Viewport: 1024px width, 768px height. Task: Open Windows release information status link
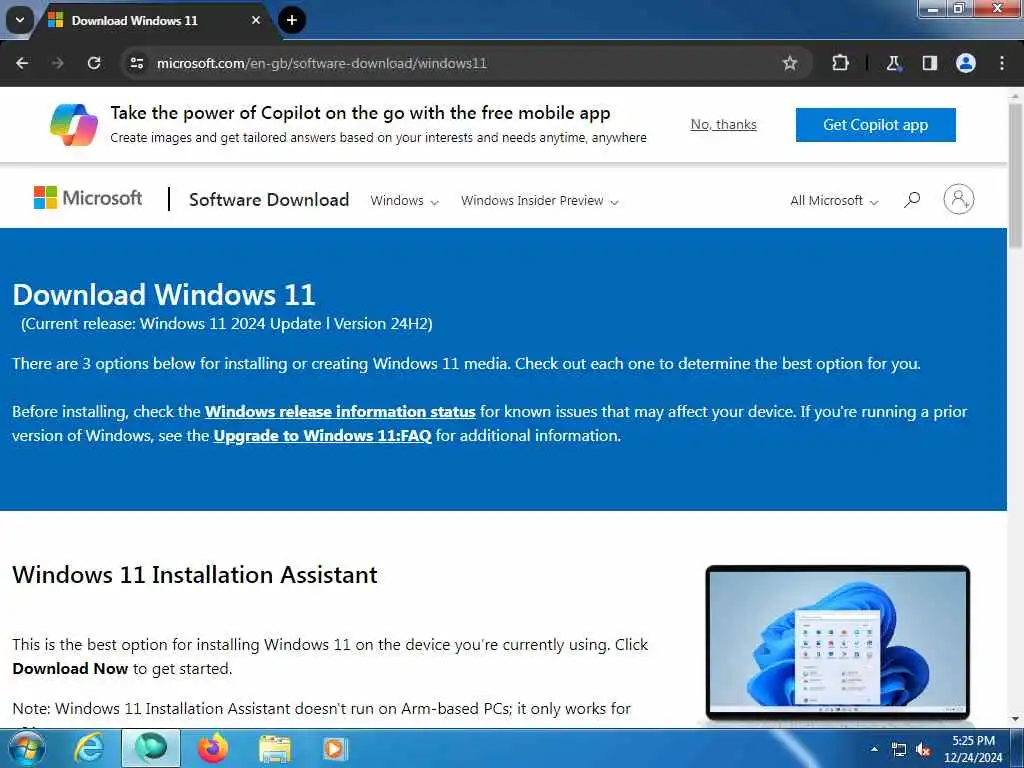[x=340, y=411]
